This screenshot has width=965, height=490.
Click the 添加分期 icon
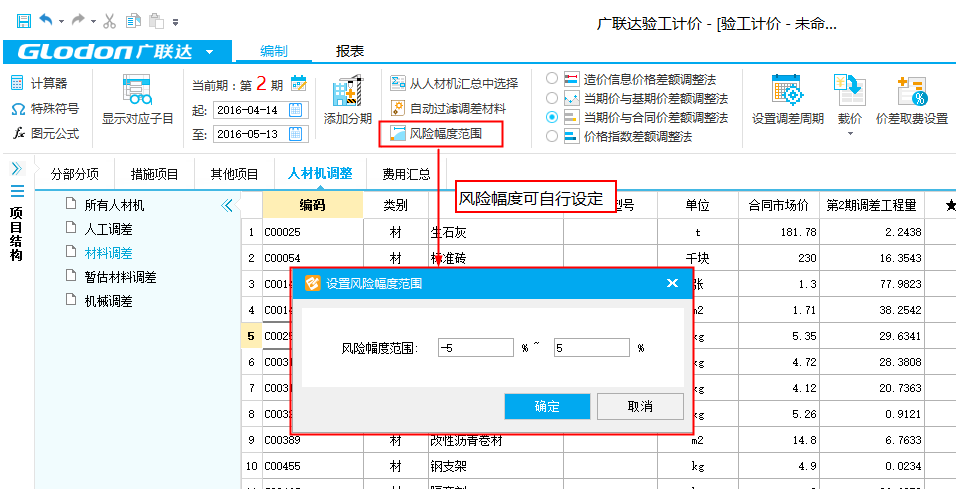coord(347,92)
